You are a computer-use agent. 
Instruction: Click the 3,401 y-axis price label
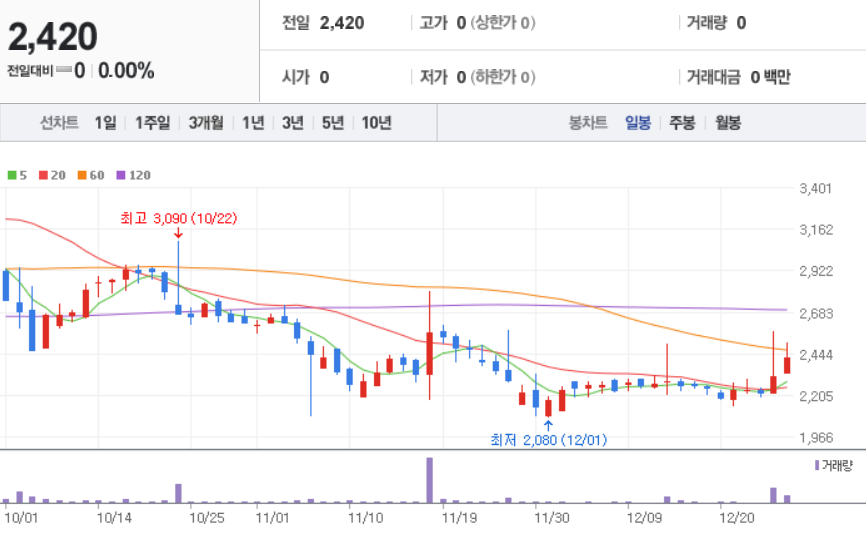coord(815,188)
